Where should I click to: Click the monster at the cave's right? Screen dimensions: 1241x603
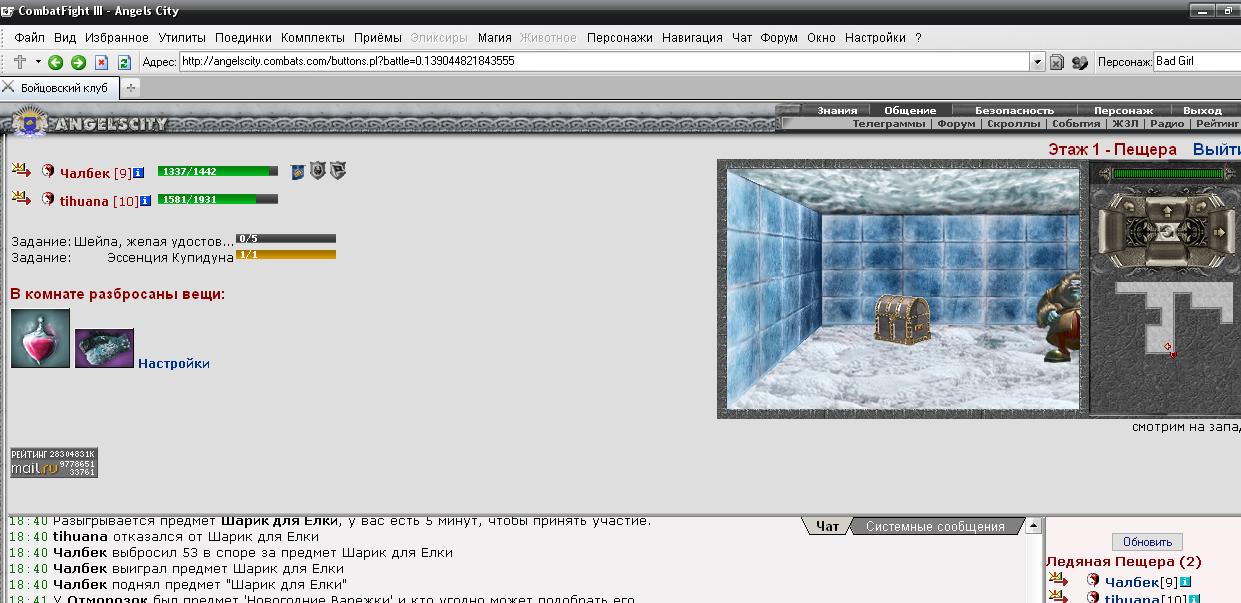pyautogui.click(x=1059, y=316)
